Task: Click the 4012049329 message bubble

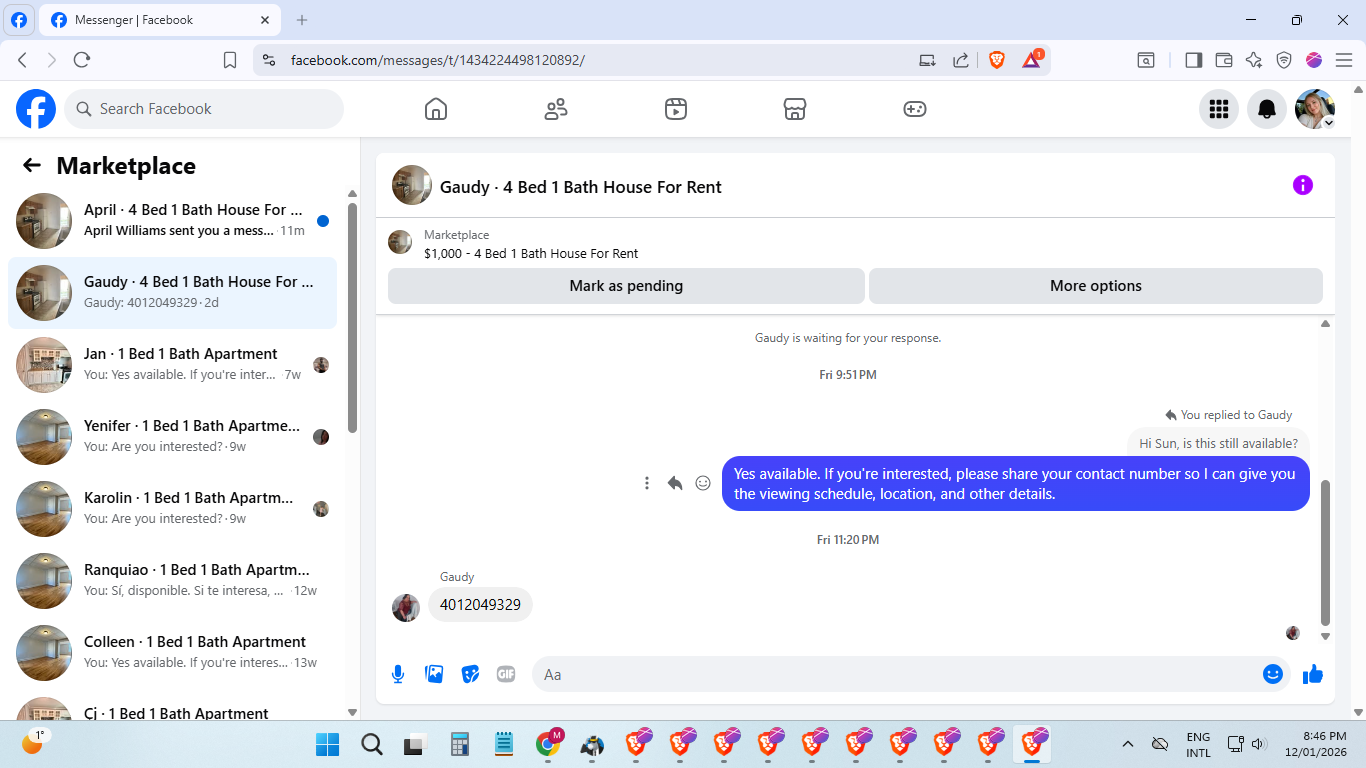Action: [x=480, y=605]
